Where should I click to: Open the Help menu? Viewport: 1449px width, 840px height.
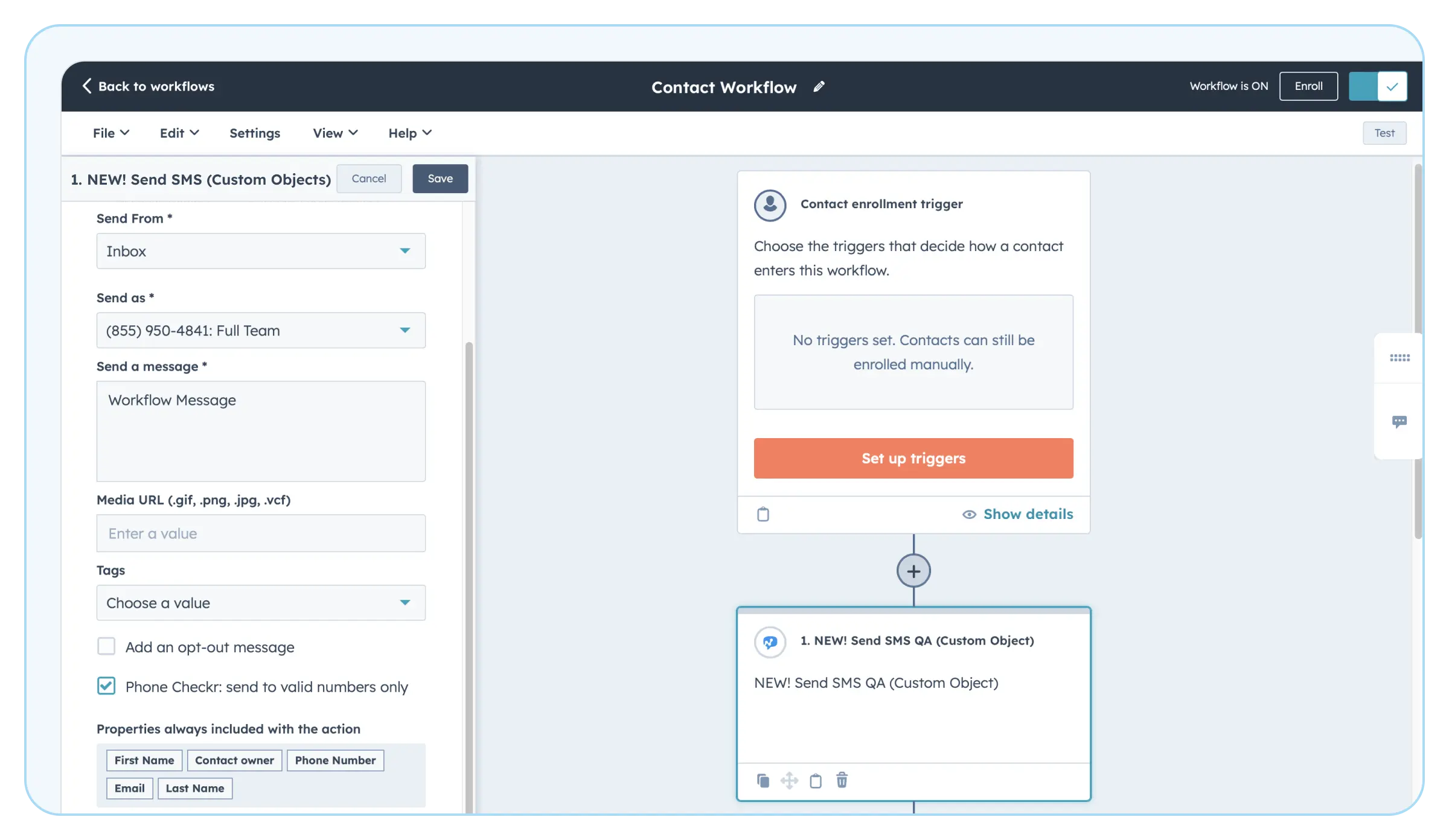point(410,133)
